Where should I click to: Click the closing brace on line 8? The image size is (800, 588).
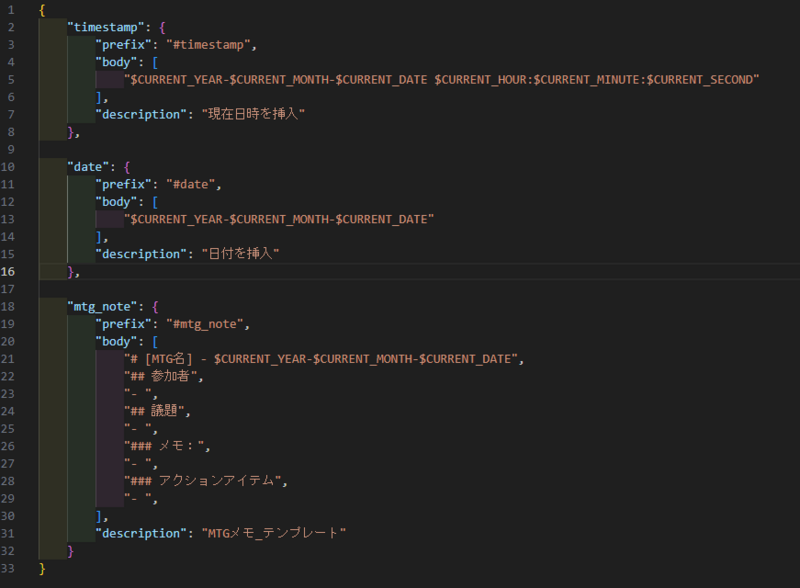[70, 132]
